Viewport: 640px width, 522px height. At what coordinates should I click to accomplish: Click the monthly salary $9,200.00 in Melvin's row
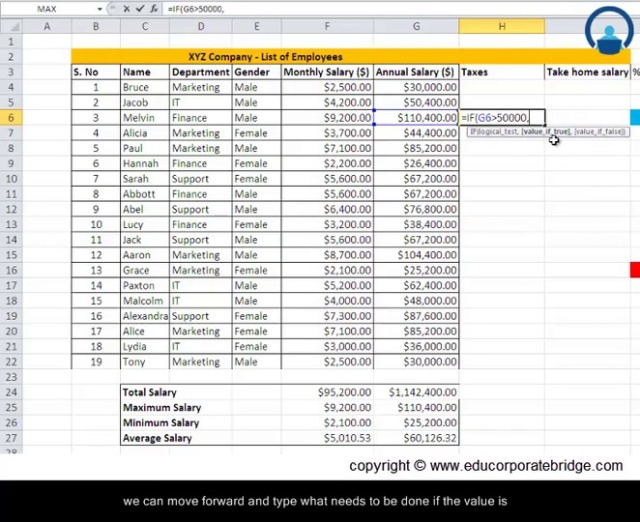coord(327,118)
